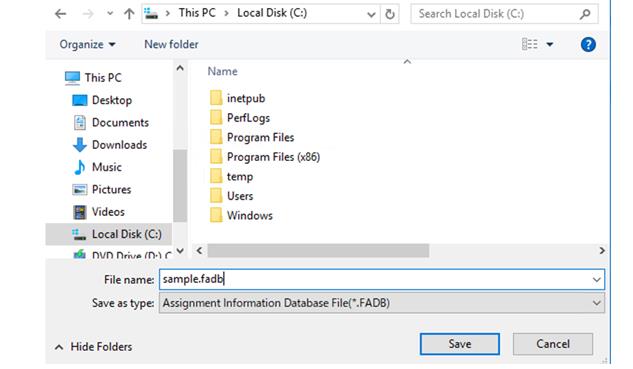Open the help question mark icon
This screenshot has height=369, width=633.
point(588,44)
